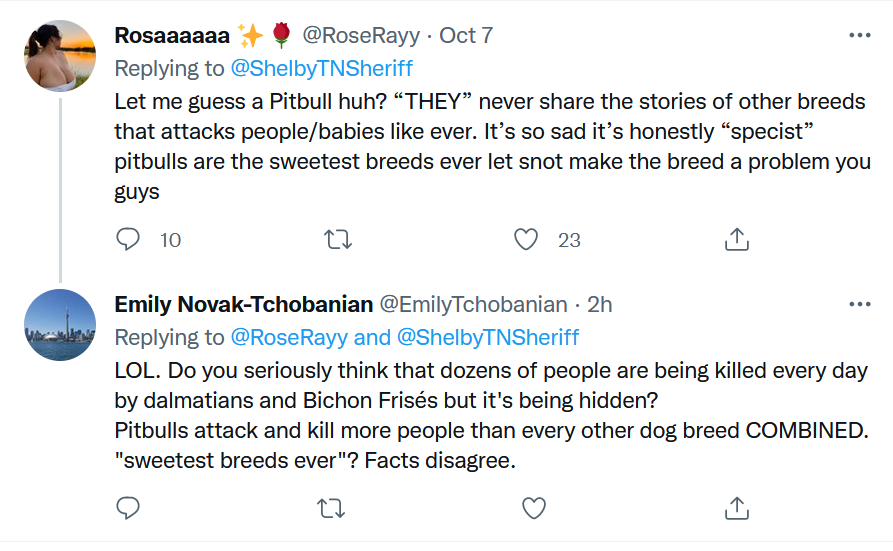
Task: Open Rosaaaaaa's profile picture
Action: coord(60,56)
